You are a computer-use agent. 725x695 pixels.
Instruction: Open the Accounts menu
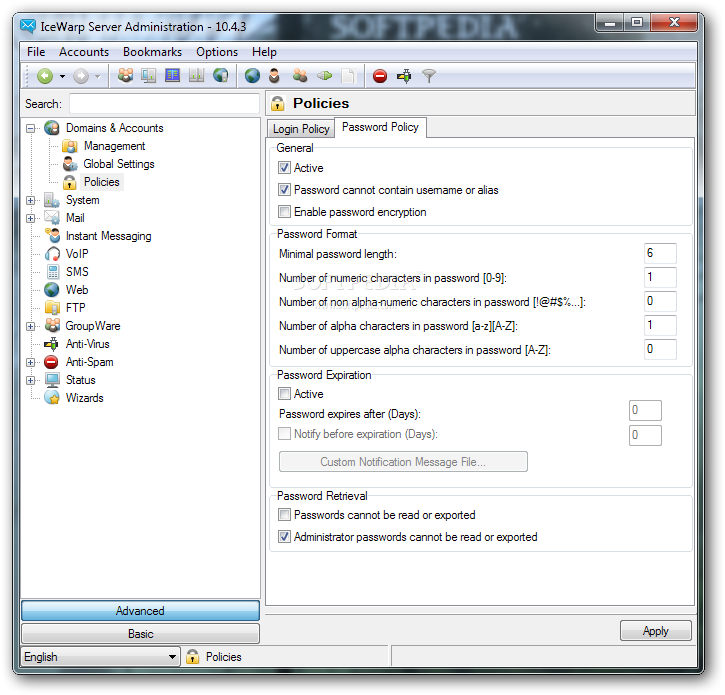pyautogui.click(x=84, y=52)
